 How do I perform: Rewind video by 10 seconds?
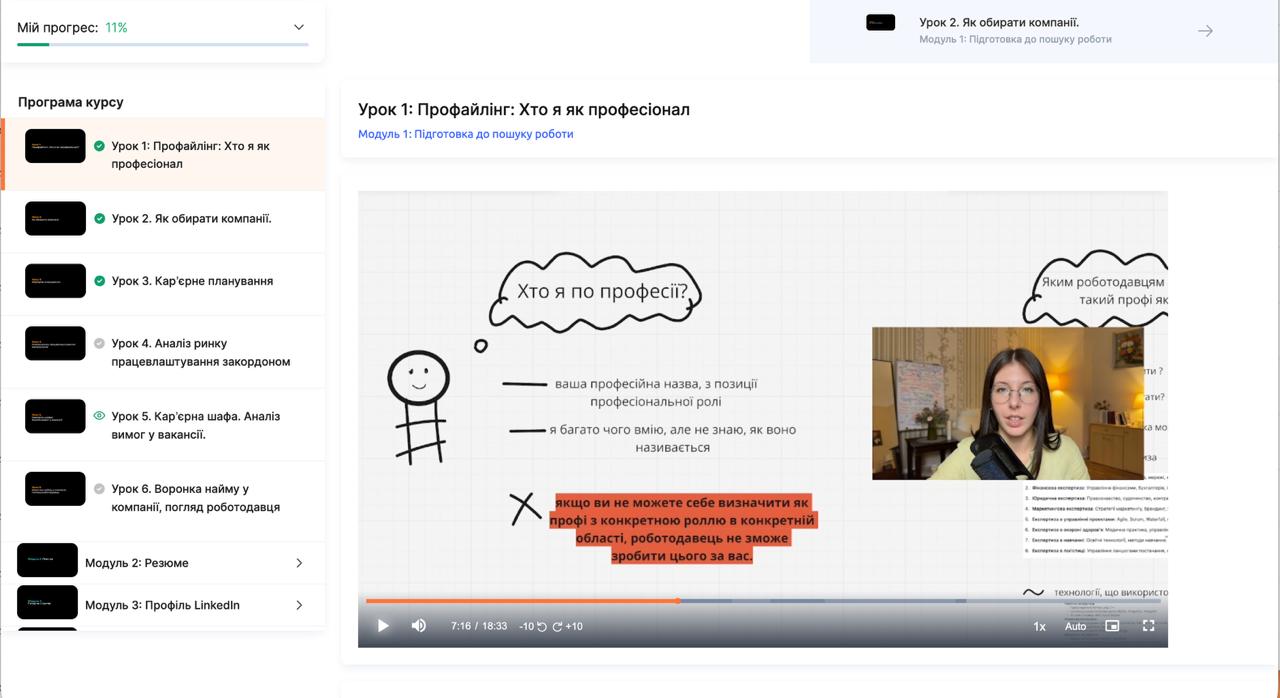533,626
